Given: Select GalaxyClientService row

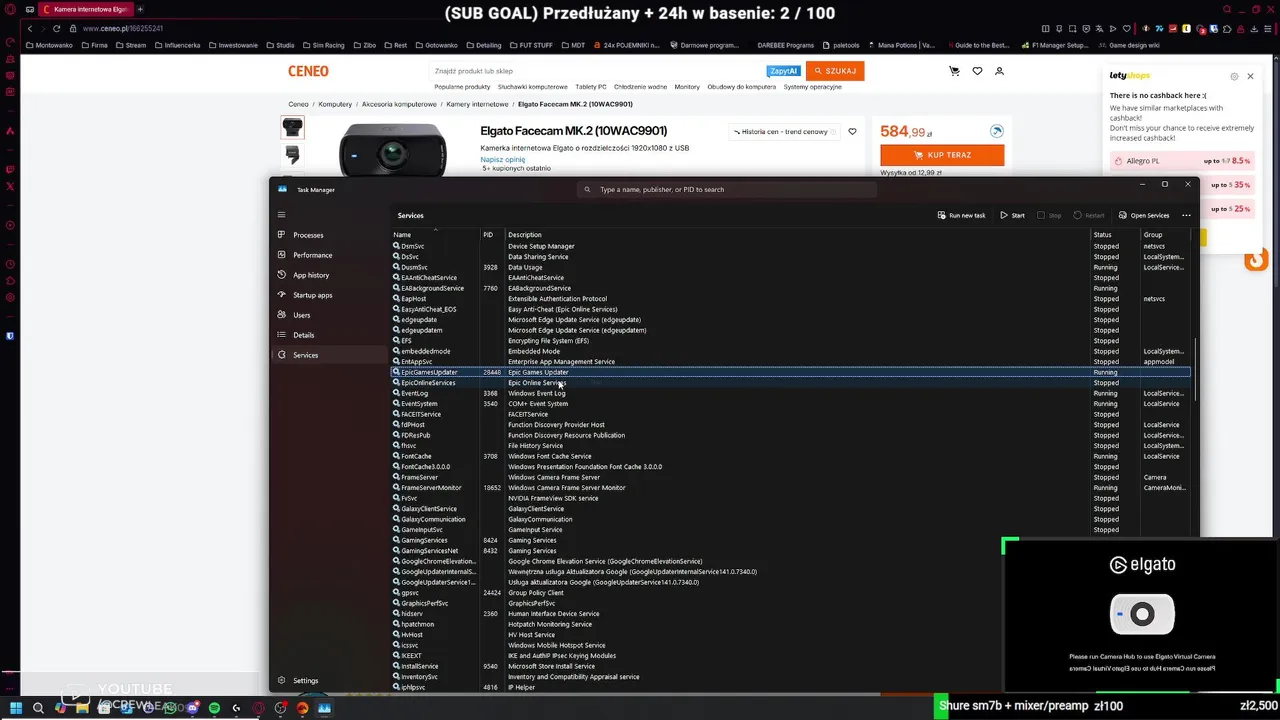Looking at the screenshot, I should (790, 509).
